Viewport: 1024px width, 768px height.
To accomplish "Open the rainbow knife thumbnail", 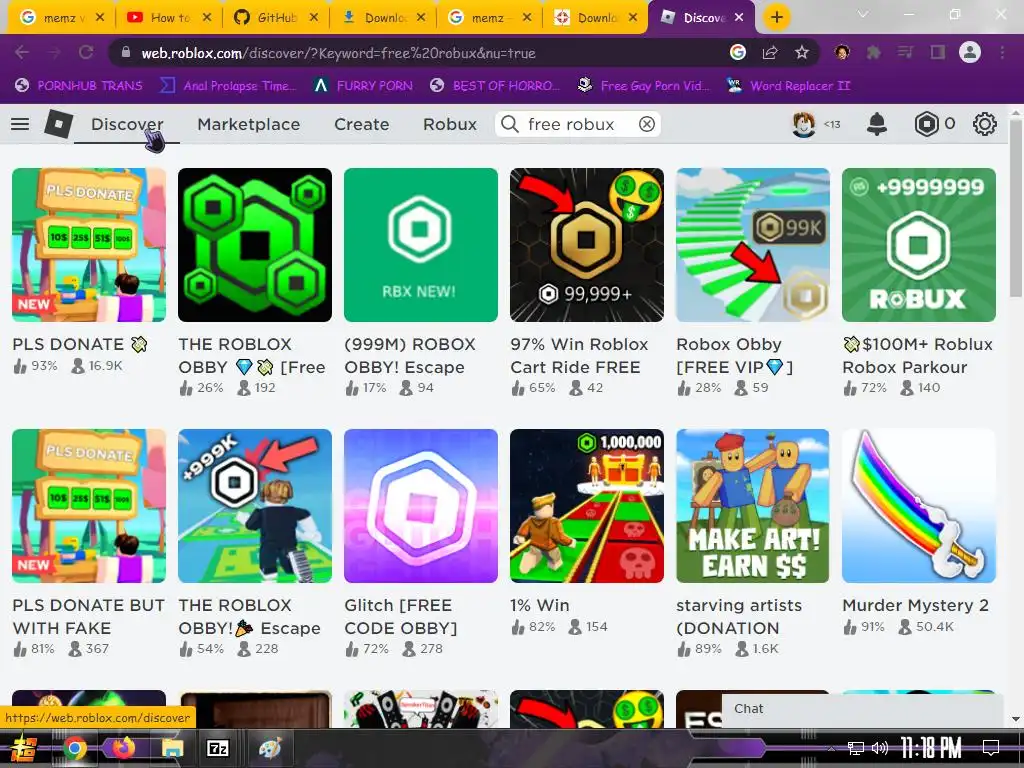I will (x=919, y=505).
